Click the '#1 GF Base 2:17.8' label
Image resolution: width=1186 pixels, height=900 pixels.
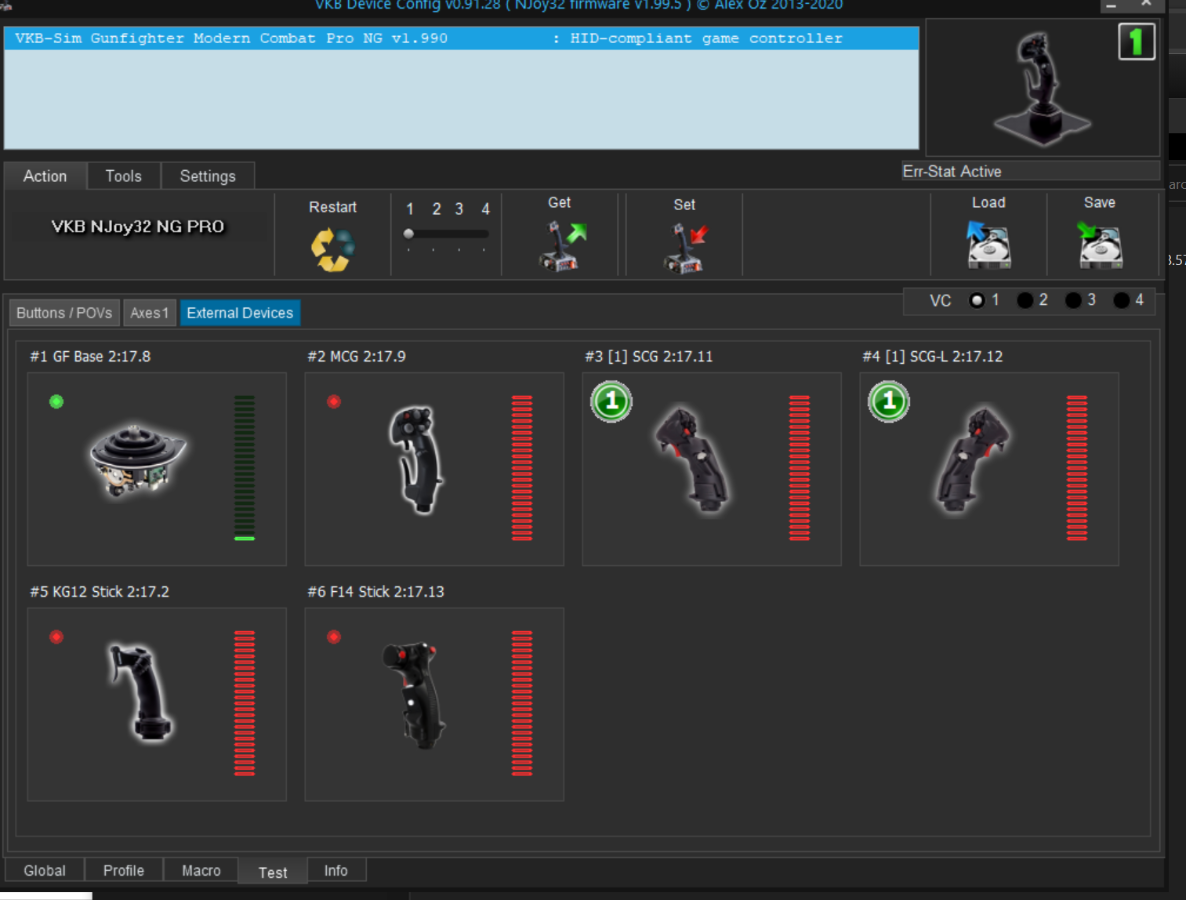(90, 356)
